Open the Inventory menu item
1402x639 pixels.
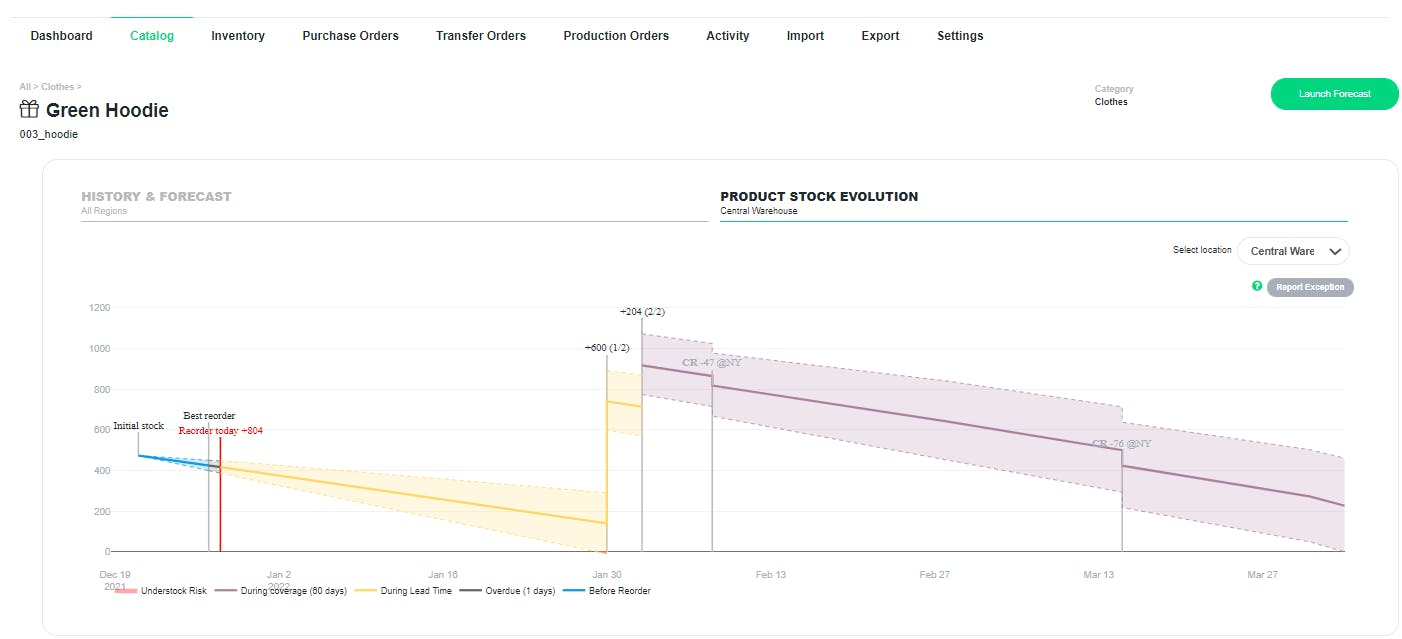click(x=238, y=36)
